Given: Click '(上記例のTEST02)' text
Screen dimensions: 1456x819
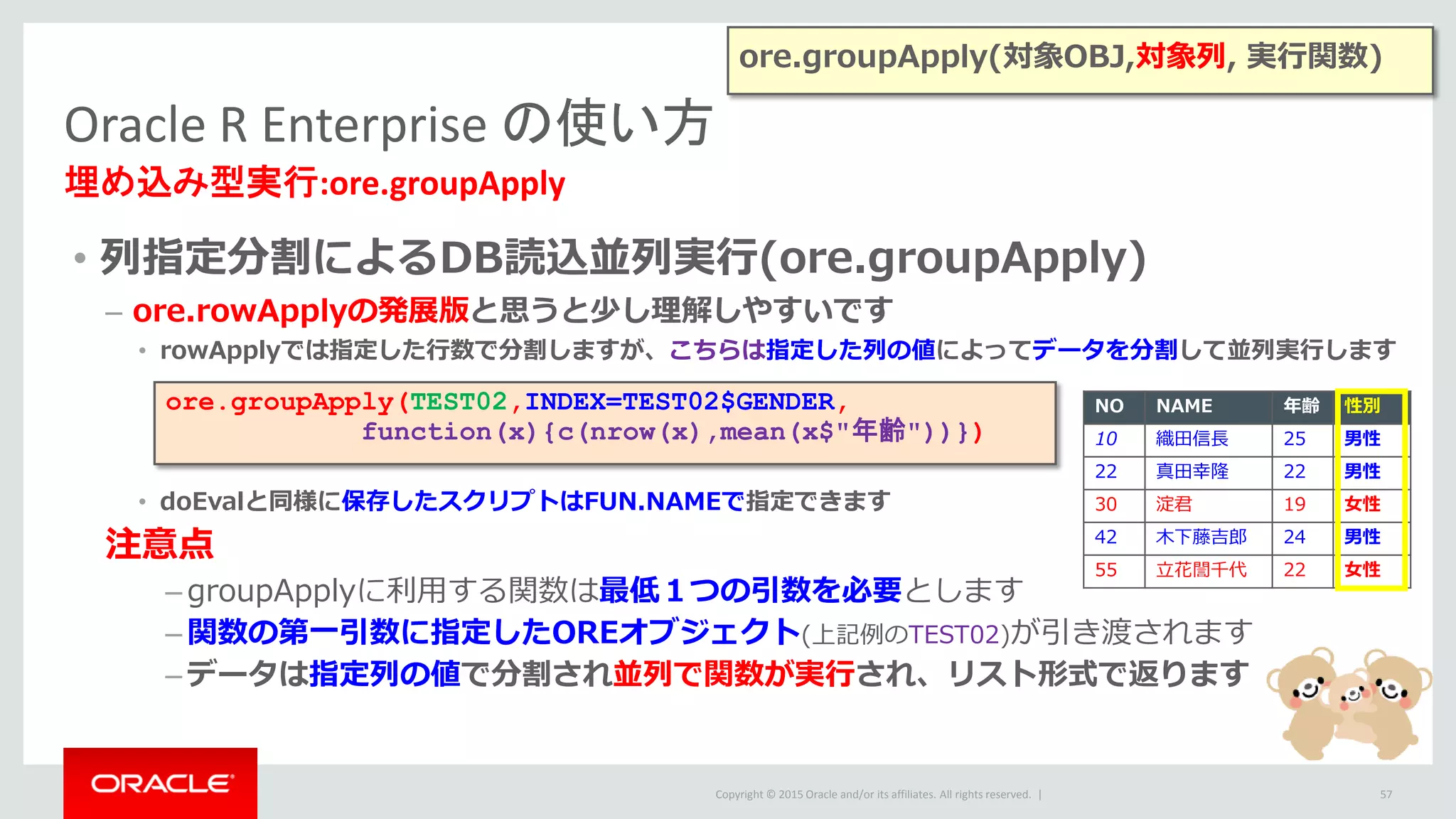Looking at the screenshot, I should pyautogui.click(x=906, y=634).
